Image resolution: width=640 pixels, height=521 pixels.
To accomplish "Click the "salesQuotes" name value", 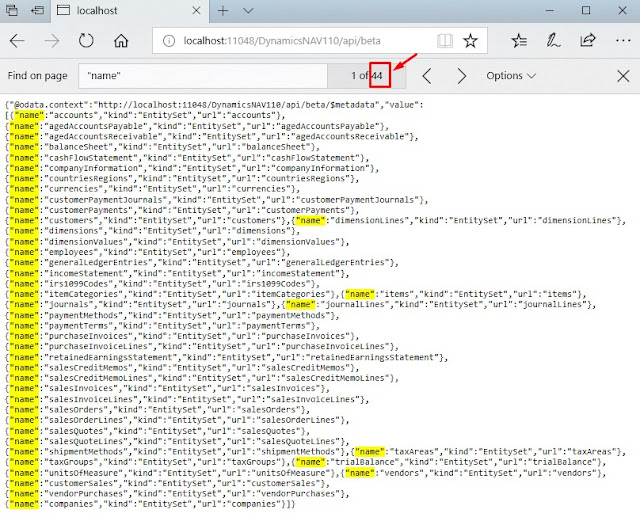I will [79, 431].
